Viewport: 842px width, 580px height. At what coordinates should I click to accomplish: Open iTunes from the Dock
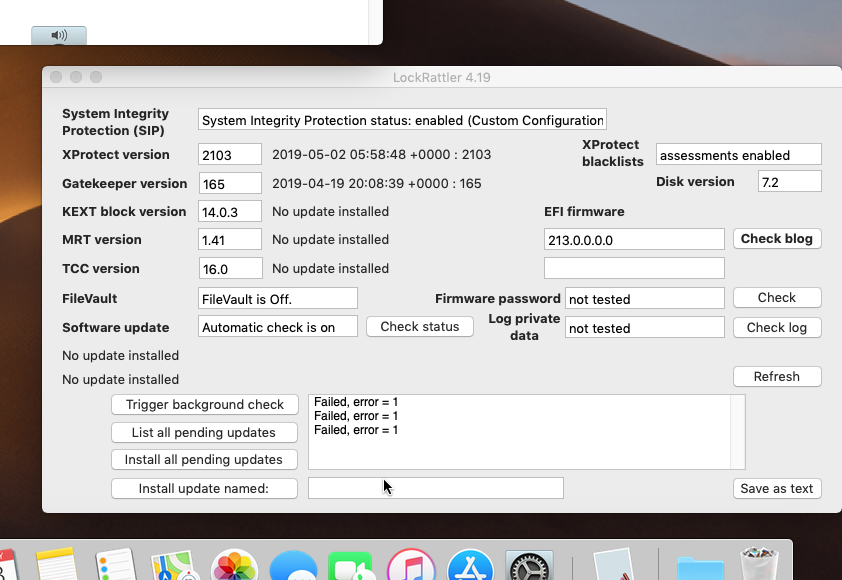411,566
